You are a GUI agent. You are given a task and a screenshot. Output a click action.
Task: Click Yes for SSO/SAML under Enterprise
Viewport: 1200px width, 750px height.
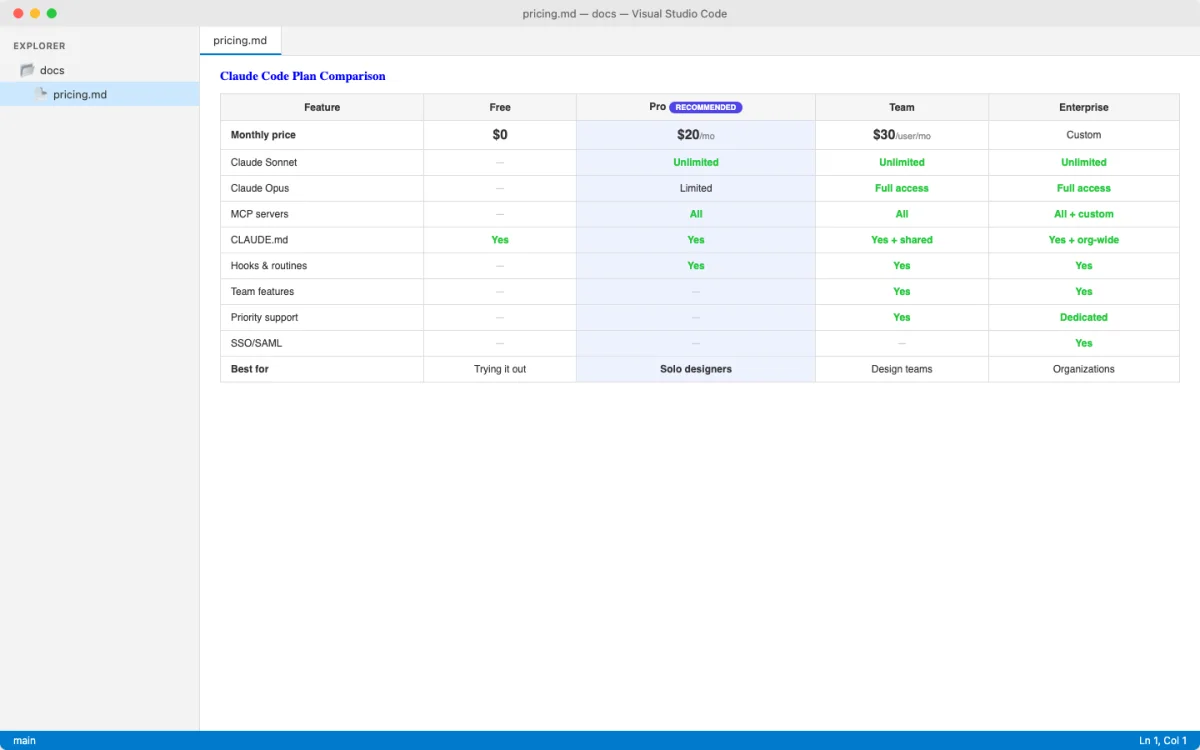(1084, 343)
